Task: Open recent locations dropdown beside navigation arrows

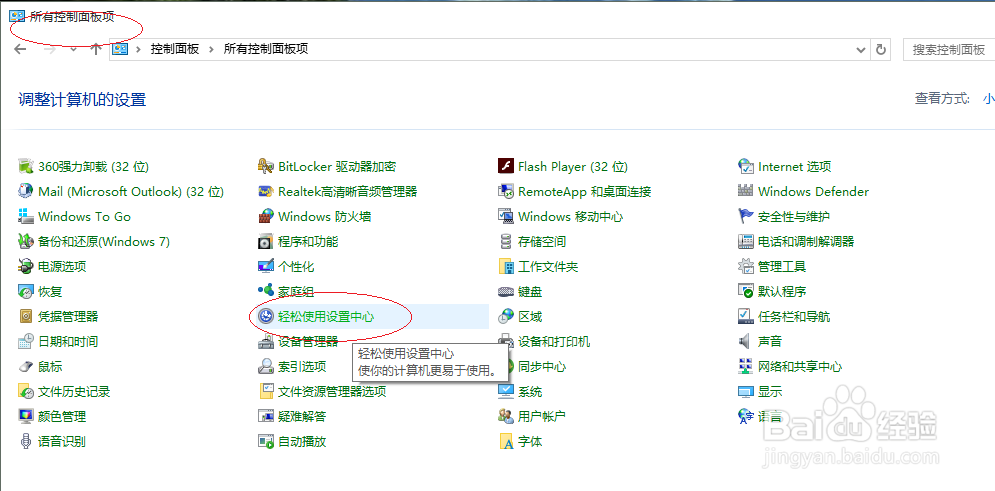Action: point(73,49)
